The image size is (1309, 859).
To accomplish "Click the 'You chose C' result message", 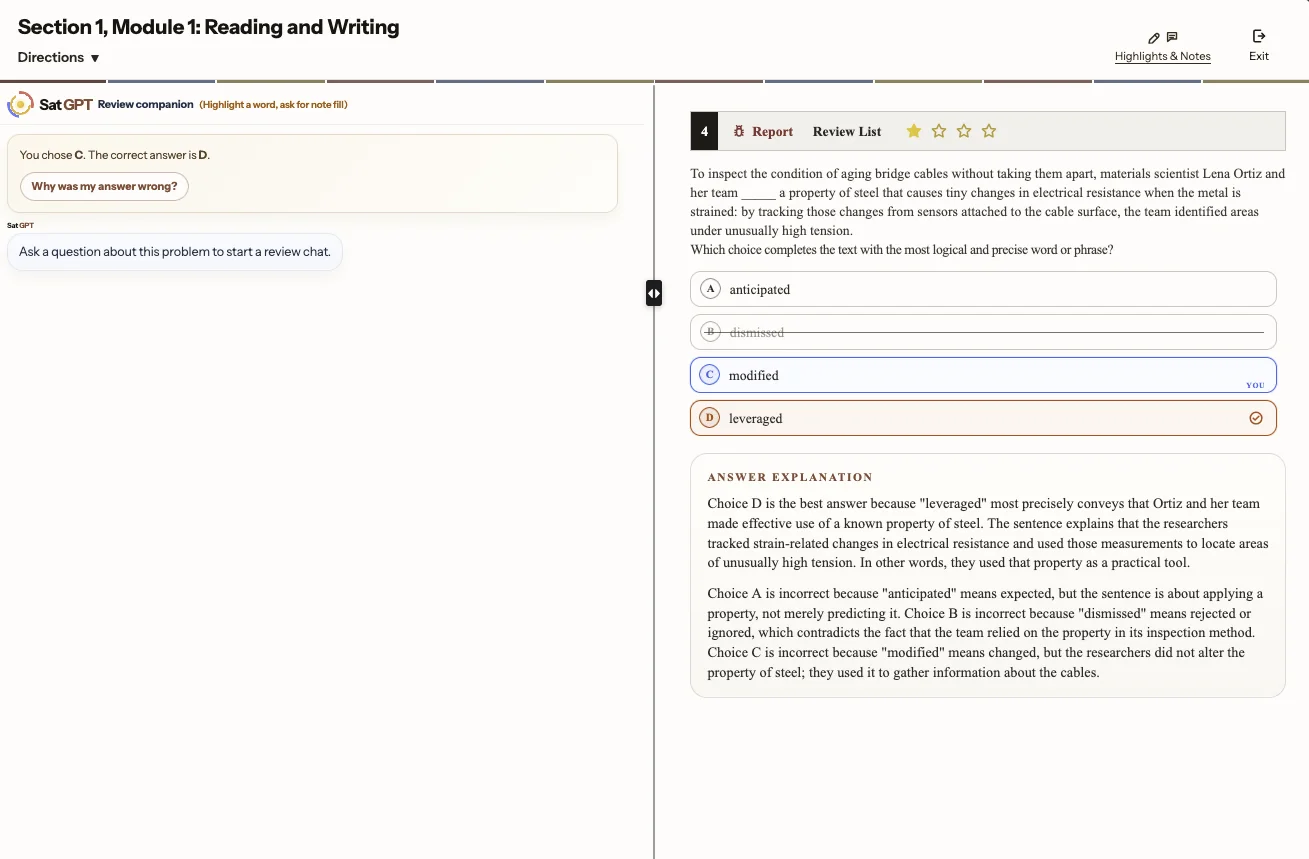I will (x=115, y=155).
